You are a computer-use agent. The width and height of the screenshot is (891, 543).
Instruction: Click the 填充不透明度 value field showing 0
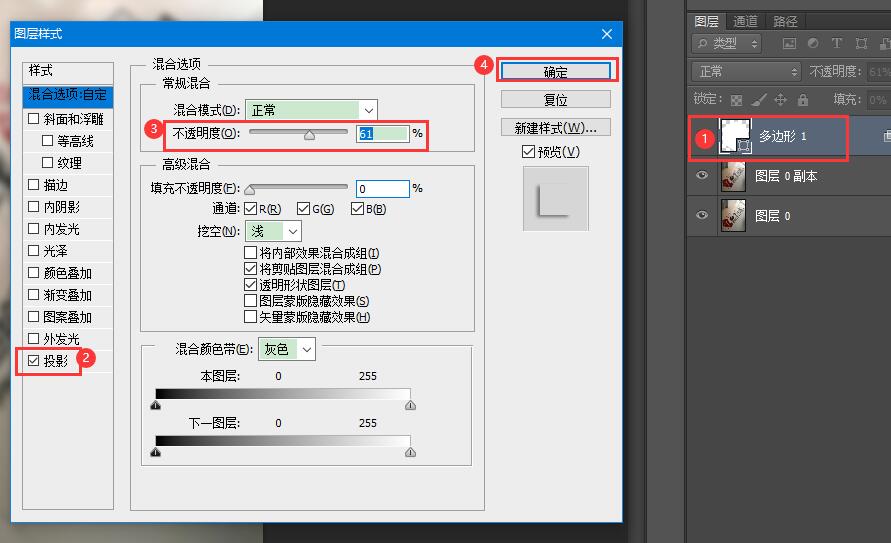coord(383,189)
